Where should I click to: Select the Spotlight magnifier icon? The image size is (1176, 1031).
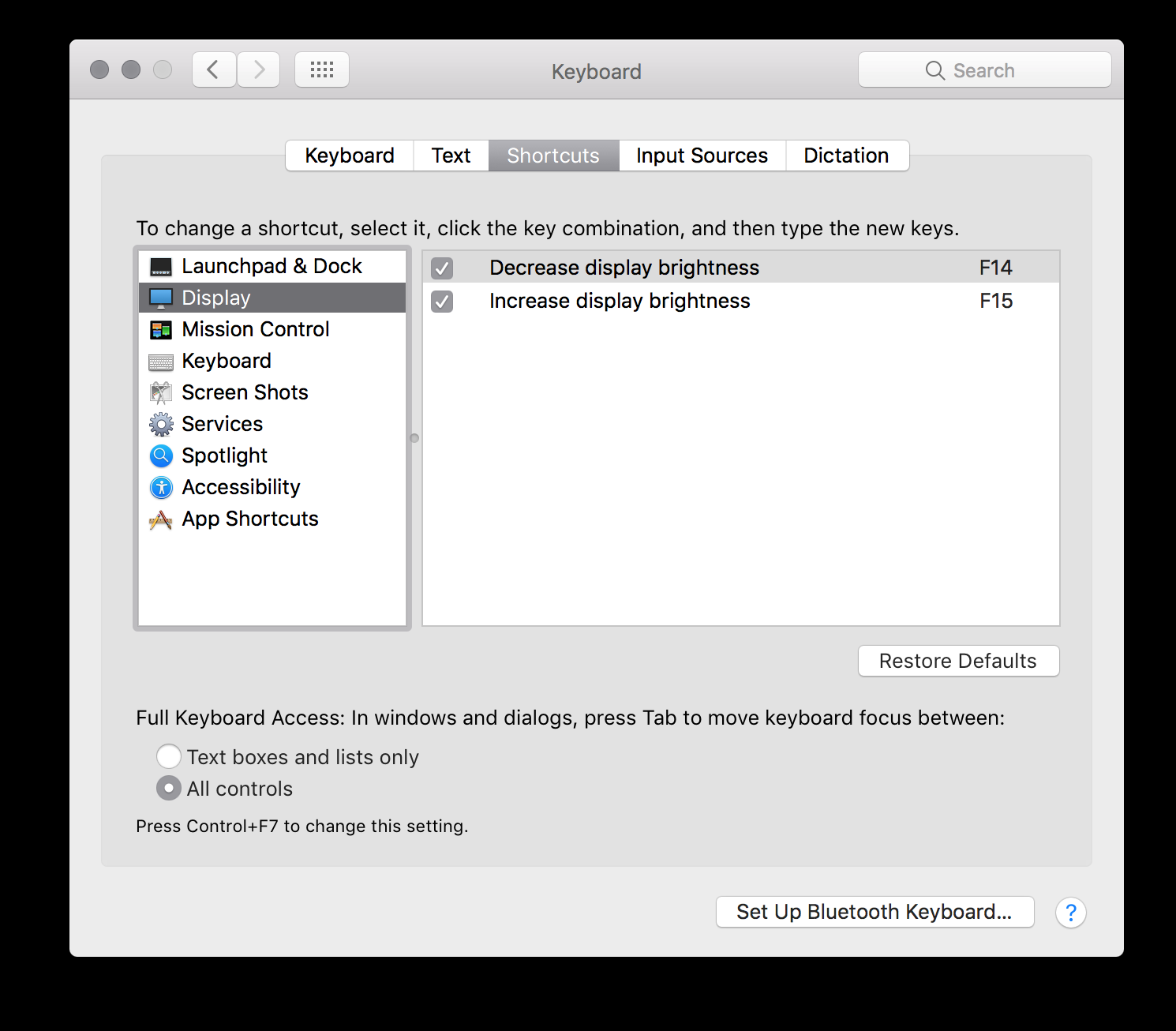[x=160, y=456]
